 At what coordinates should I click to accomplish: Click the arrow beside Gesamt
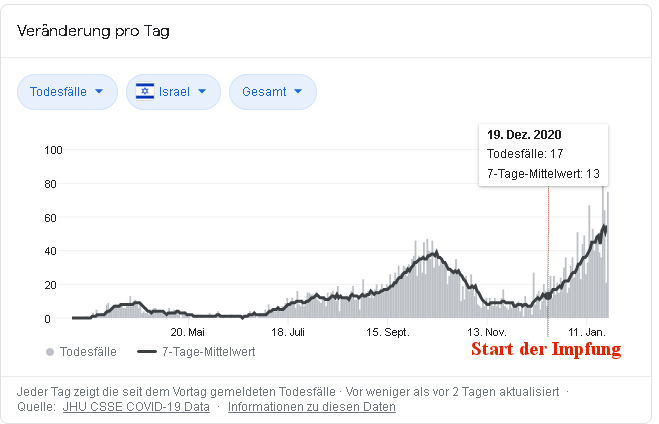pyautogui.click(x=298, y=91)
